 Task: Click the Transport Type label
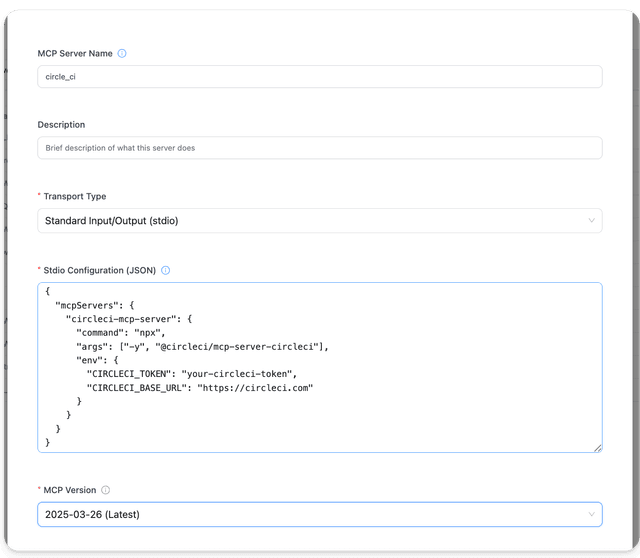coord(75,196)
